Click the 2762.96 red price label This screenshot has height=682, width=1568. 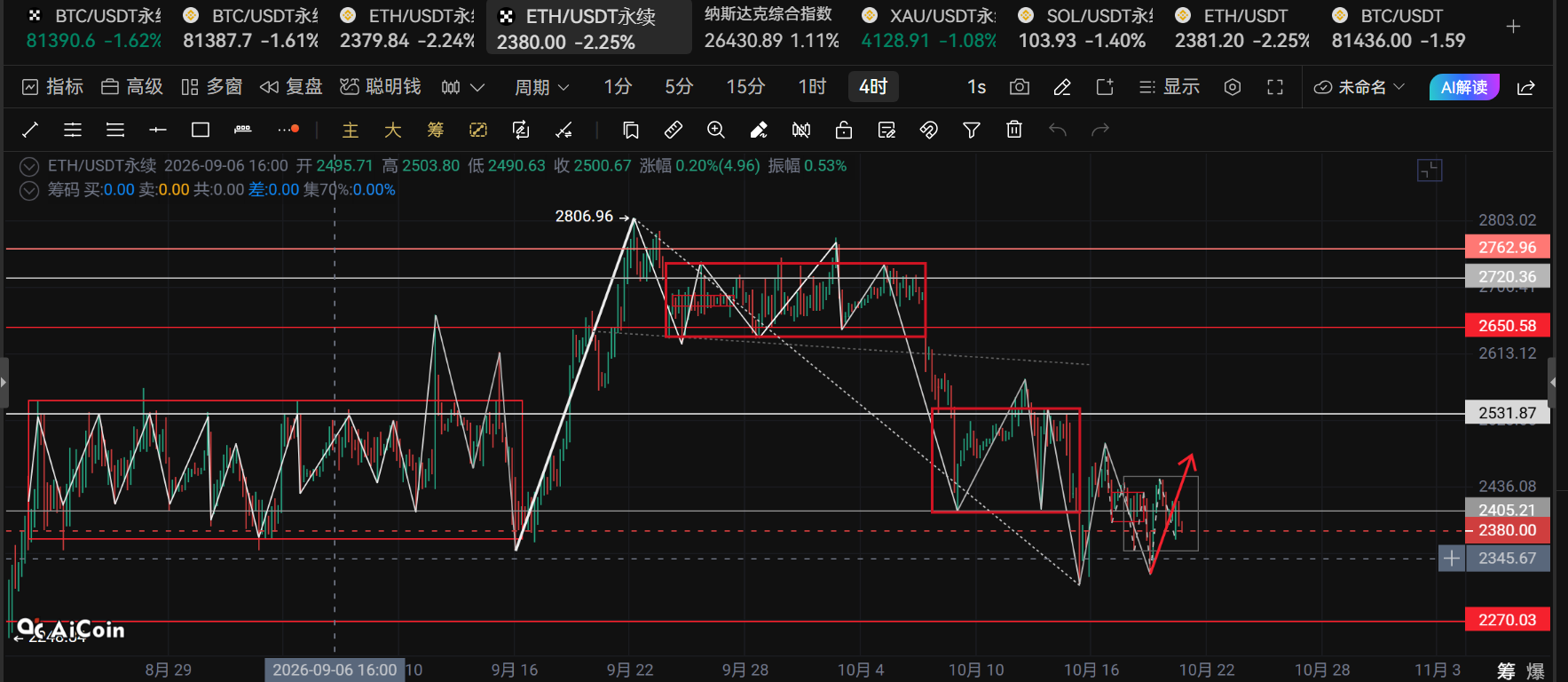click(1508, 247)
